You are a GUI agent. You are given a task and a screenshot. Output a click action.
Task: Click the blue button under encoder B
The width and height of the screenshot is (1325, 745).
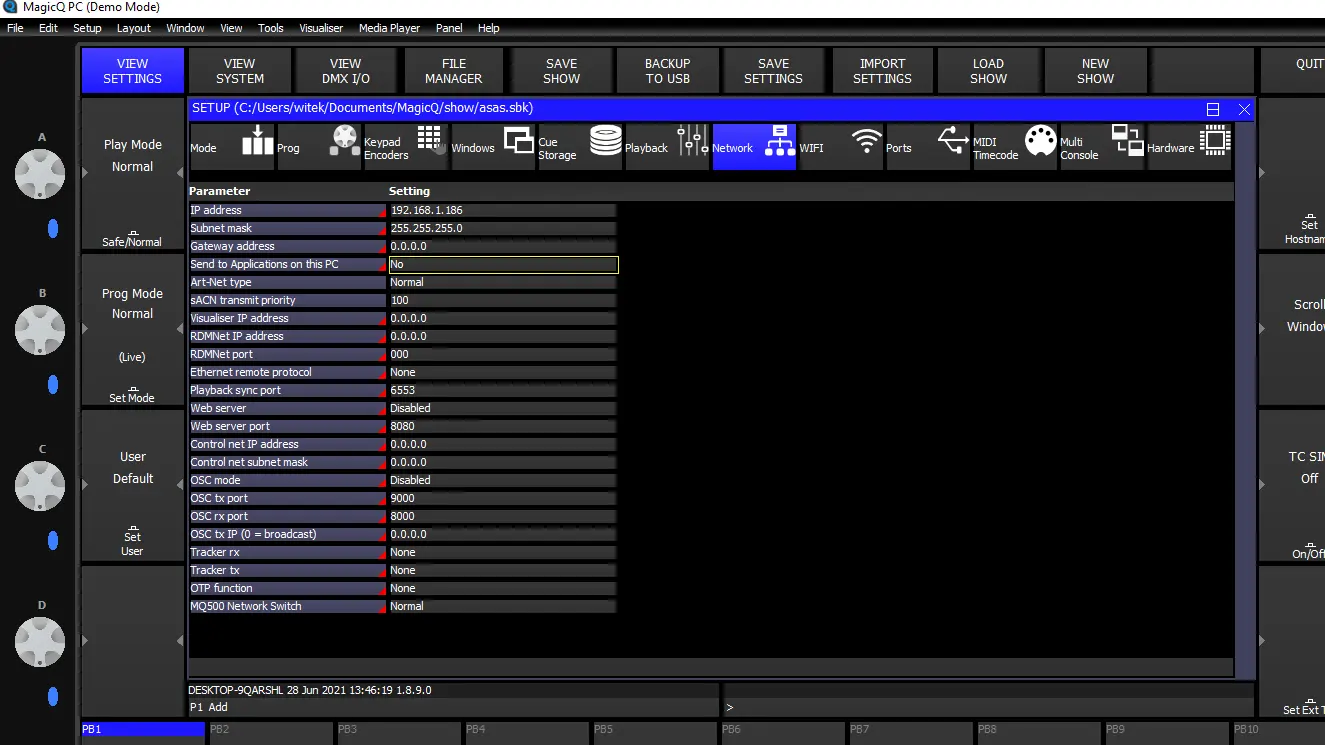coord(53,385)
